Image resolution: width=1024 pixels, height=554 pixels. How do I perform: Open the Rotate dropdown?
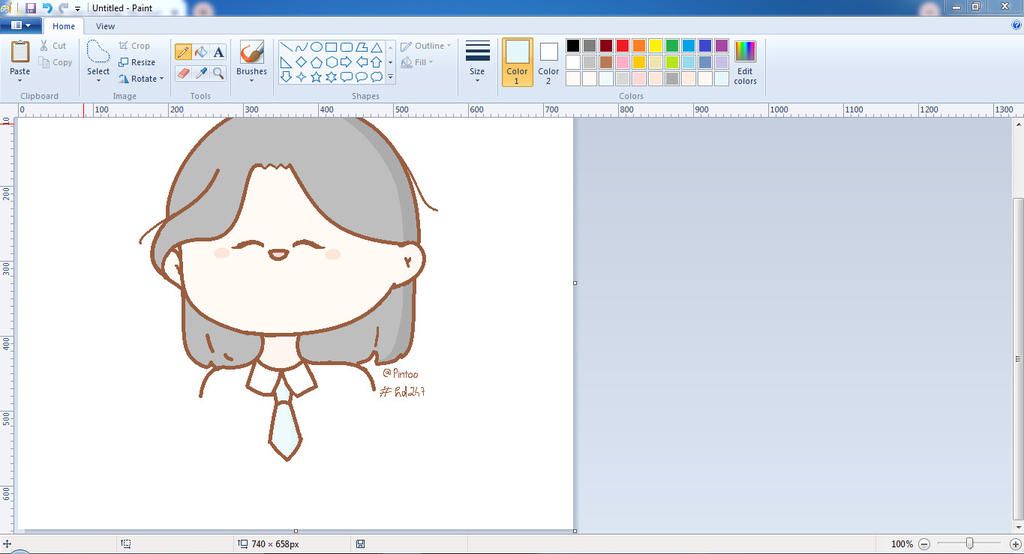coord(140,78)
